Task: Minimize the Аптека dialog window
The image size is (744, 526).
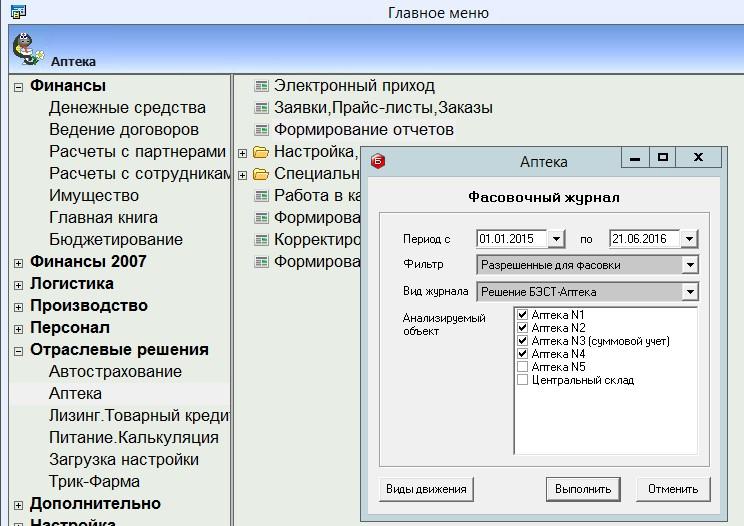Action: coord(635,157)
